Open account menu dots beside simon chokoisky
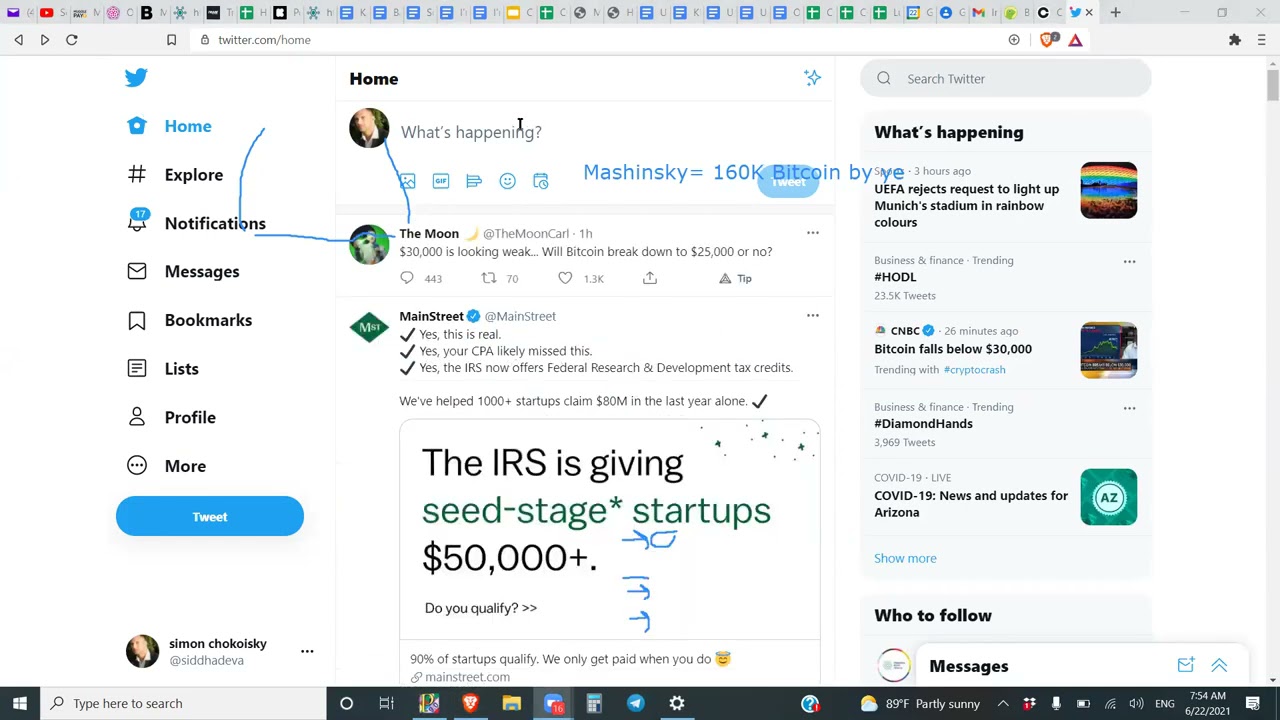 [x=307, y=651]
